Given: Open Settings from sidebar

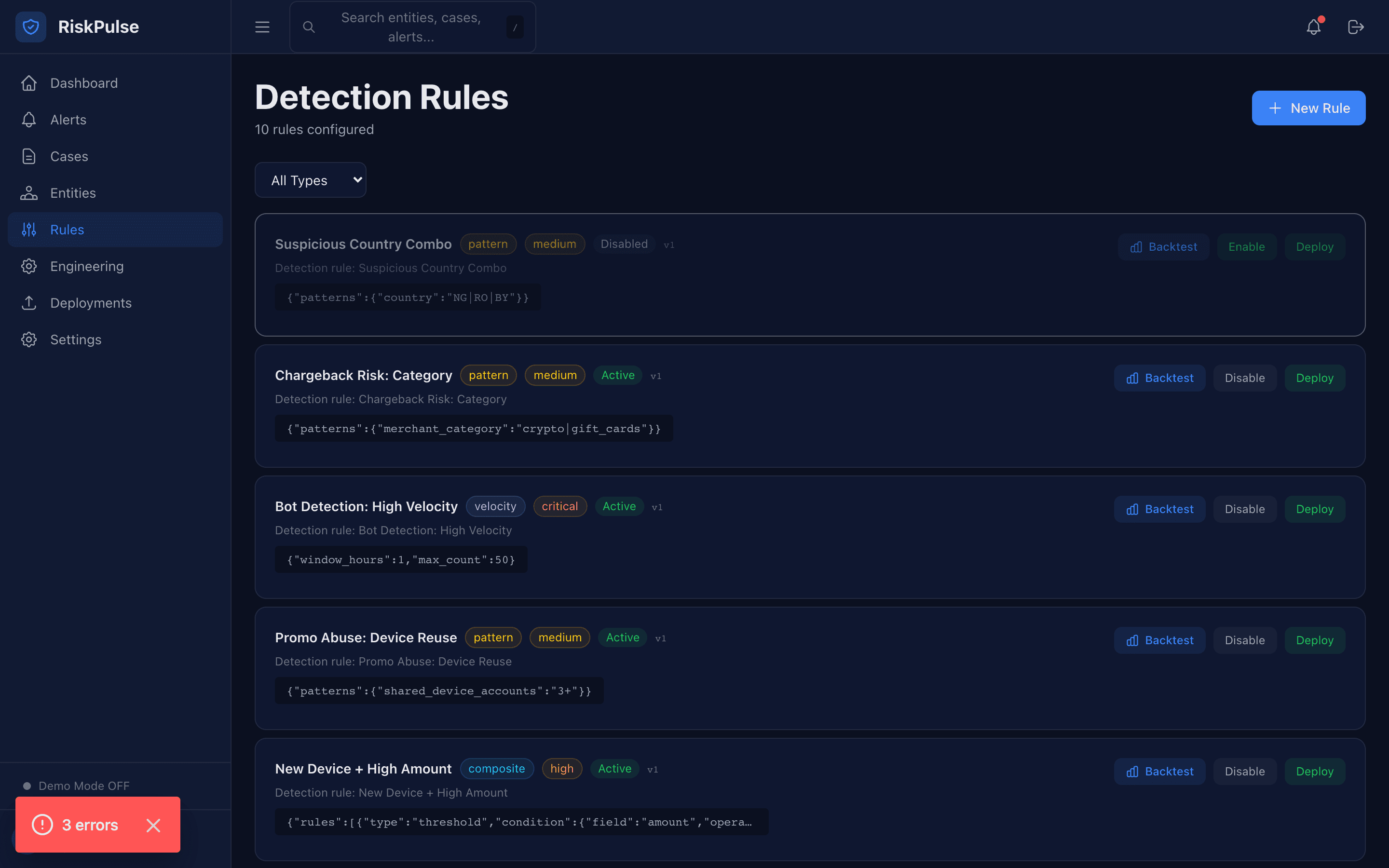Looking at the screenshot, I should (115, 339).
